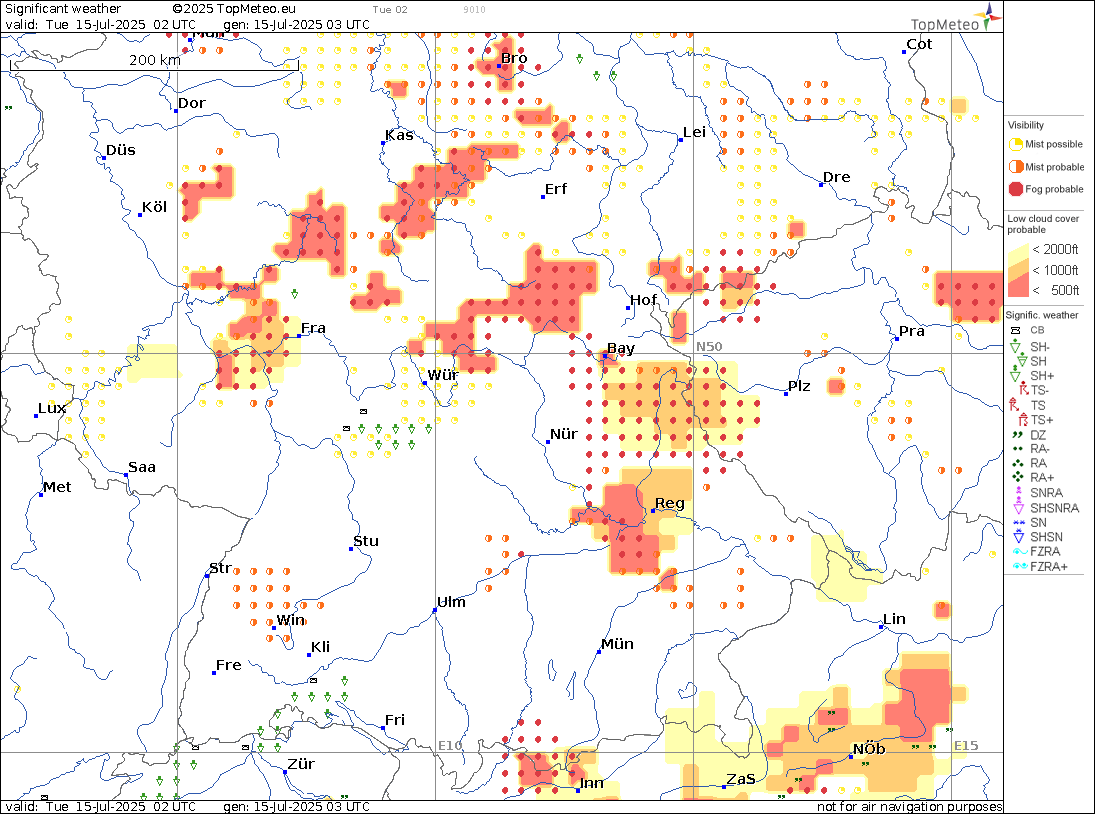Image resolution: width=1095 pixels, height=814 pixels.
Task: Click the SH+ heavy shower legend symbol
Action: (x=1016, y=375)
